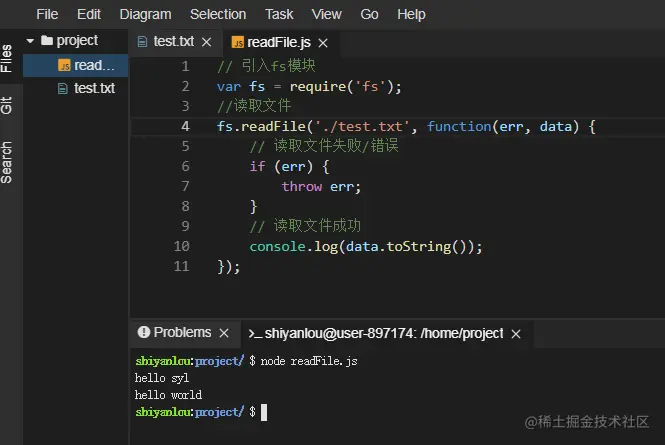This screenshot has height=445, width=665.
Task: Click the 'throw' keyword on line 7
Action: [x=302, y=187]
